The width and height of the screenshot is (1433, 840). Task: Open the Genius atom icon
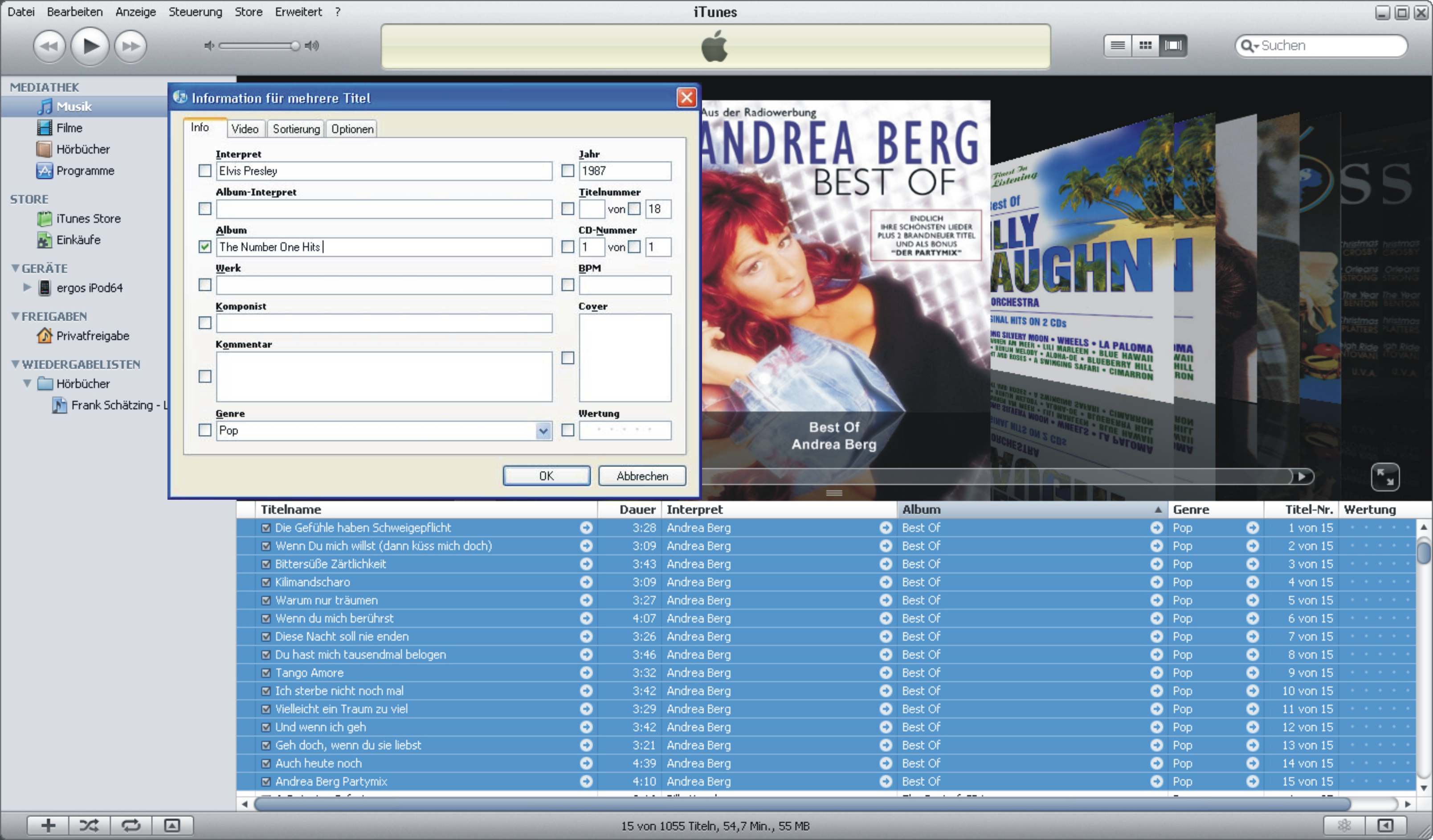click(x=1344, y=825)
